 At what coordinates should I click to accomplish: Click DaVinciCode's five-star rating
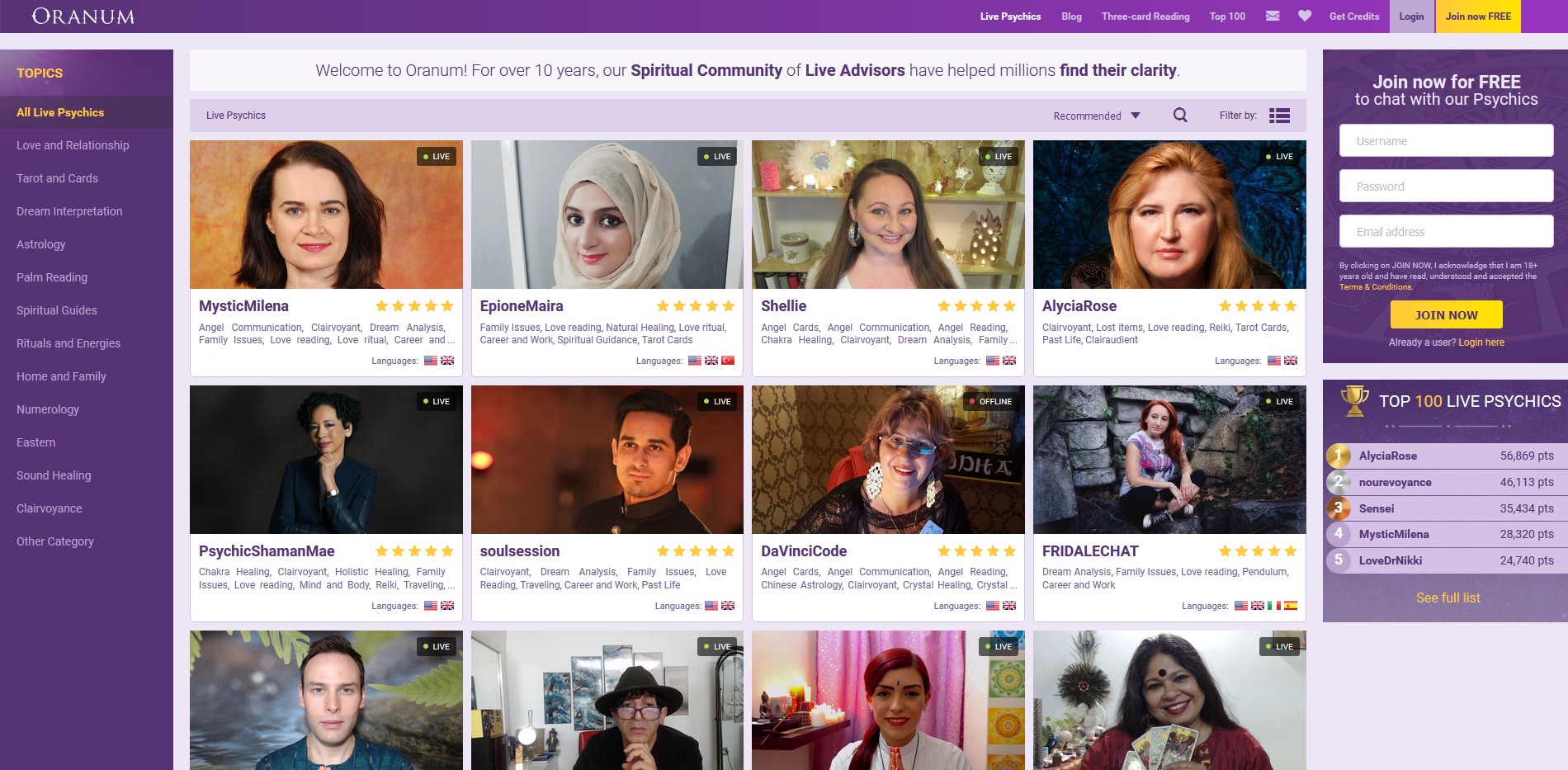point(977,551)
